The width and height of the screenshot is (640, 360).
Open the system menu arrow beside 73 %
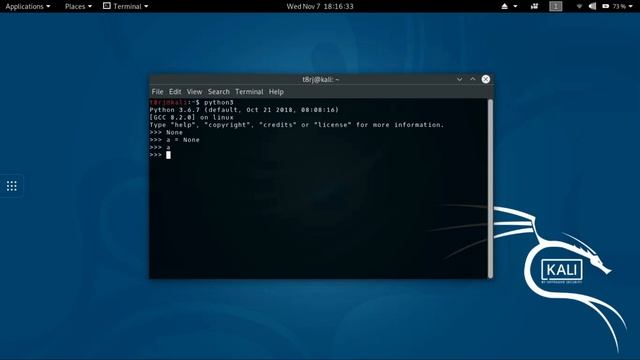[x=631, y=6]
